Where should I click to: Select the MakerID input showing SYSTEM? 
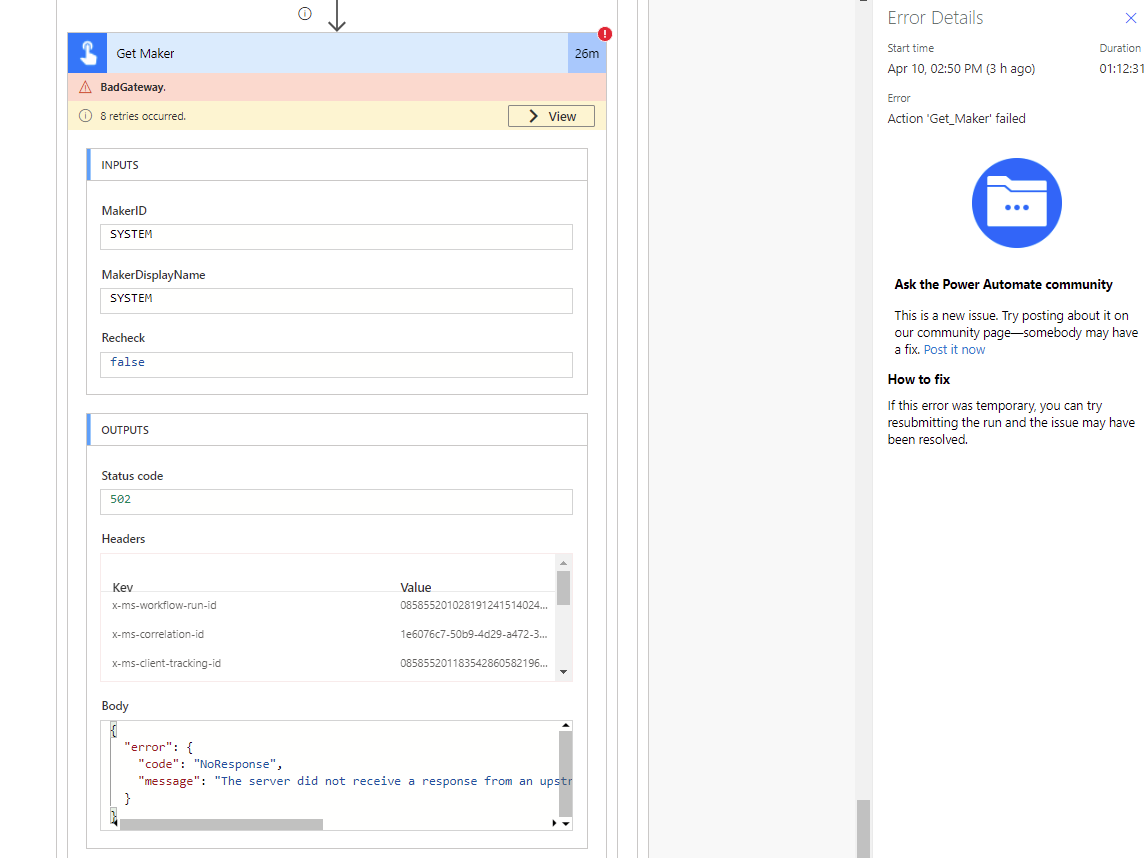pyautogui.click(x=336, y=234)
